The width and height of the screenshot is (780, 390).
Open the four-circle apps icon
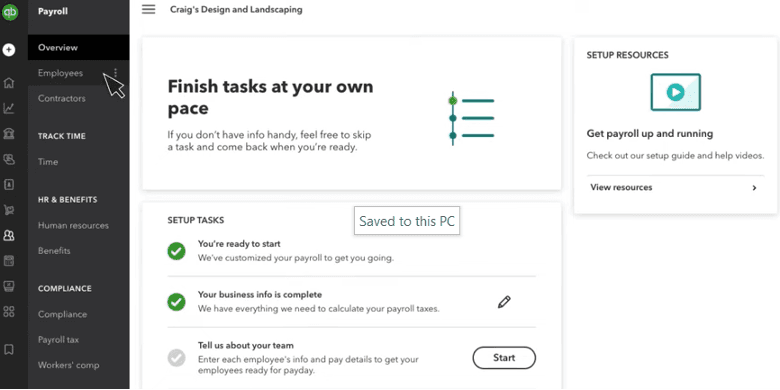(x=9, y=312)
